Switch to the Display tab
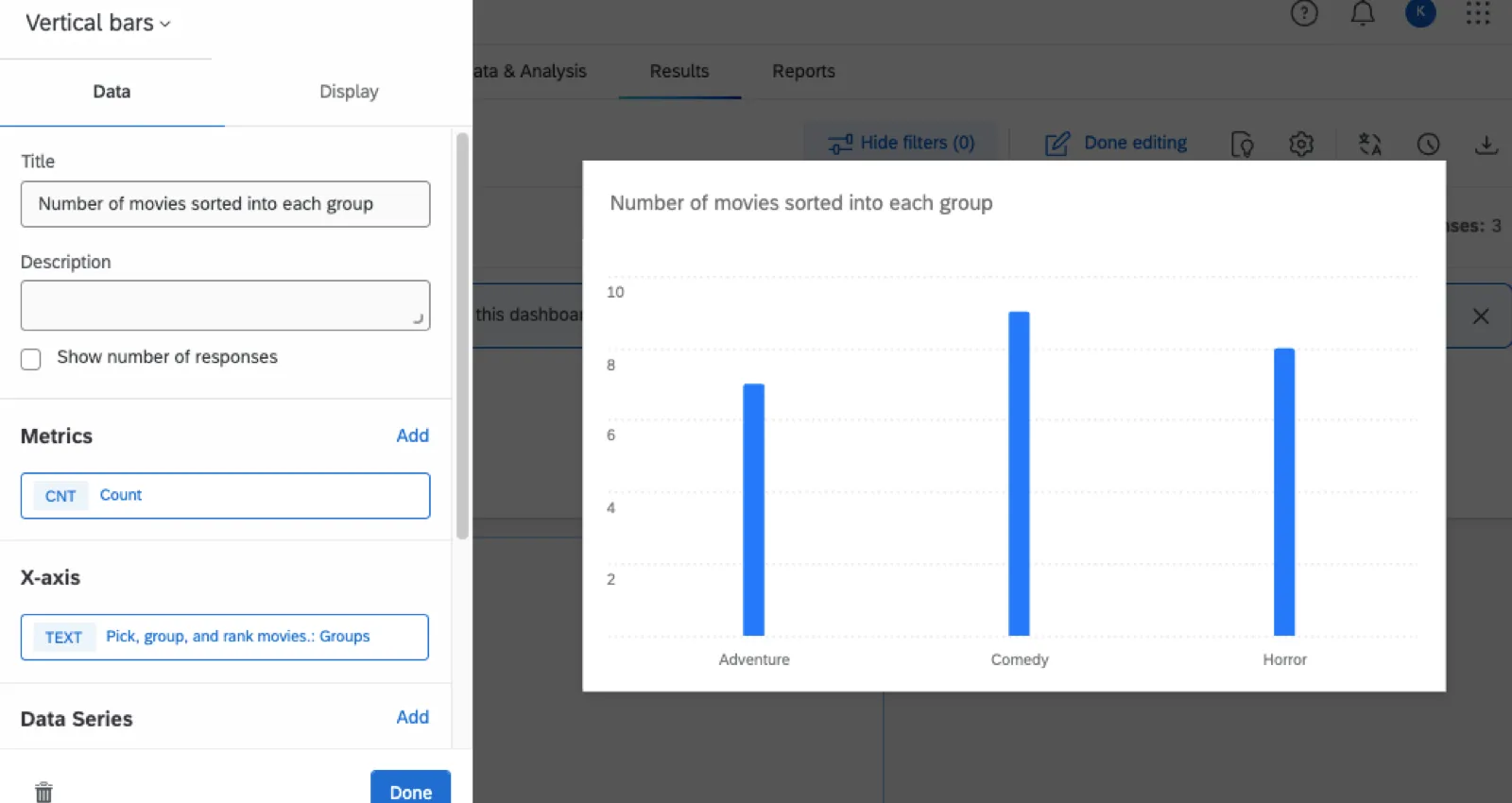This screenshot has height=803, width=1512. [349, 92]
